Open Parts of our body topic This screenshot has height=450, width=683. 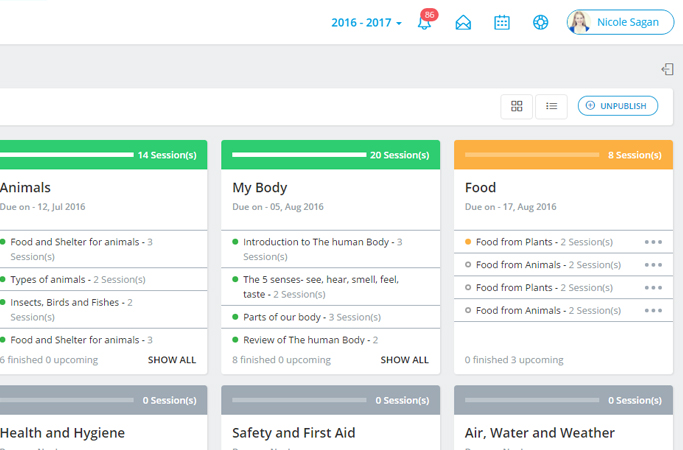click(285, 317)
